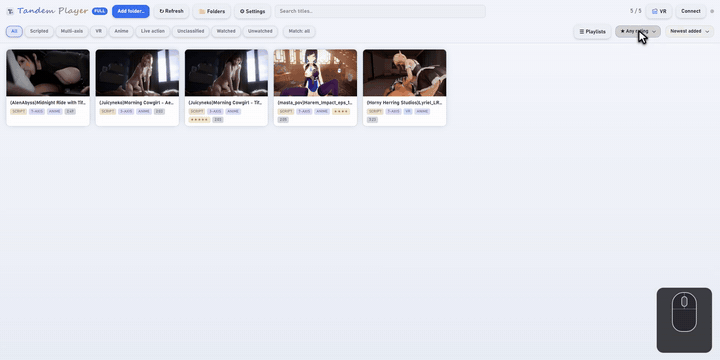
Task: Add a new media folder
Action: coord(131,11)
